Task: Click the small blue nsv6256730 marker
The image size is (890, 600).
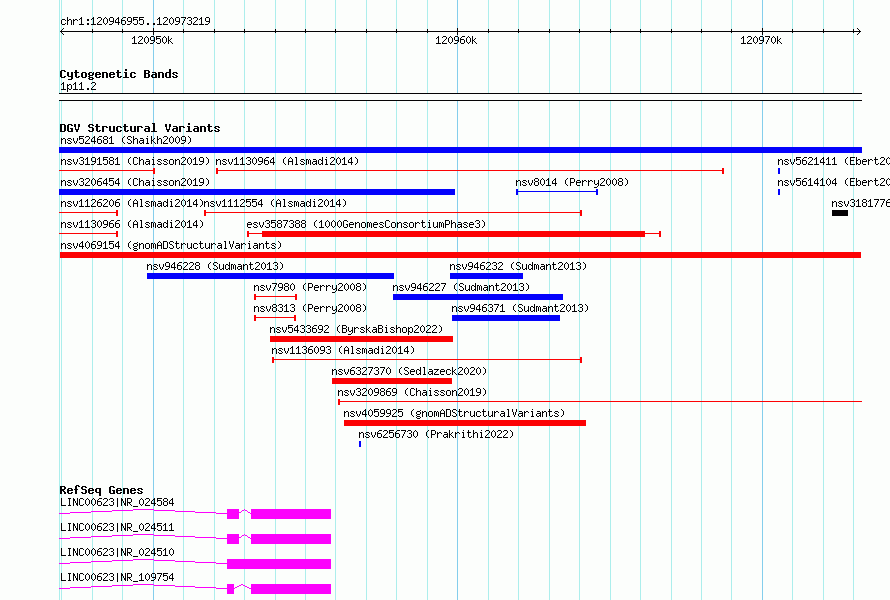Action: click(360, 444)
